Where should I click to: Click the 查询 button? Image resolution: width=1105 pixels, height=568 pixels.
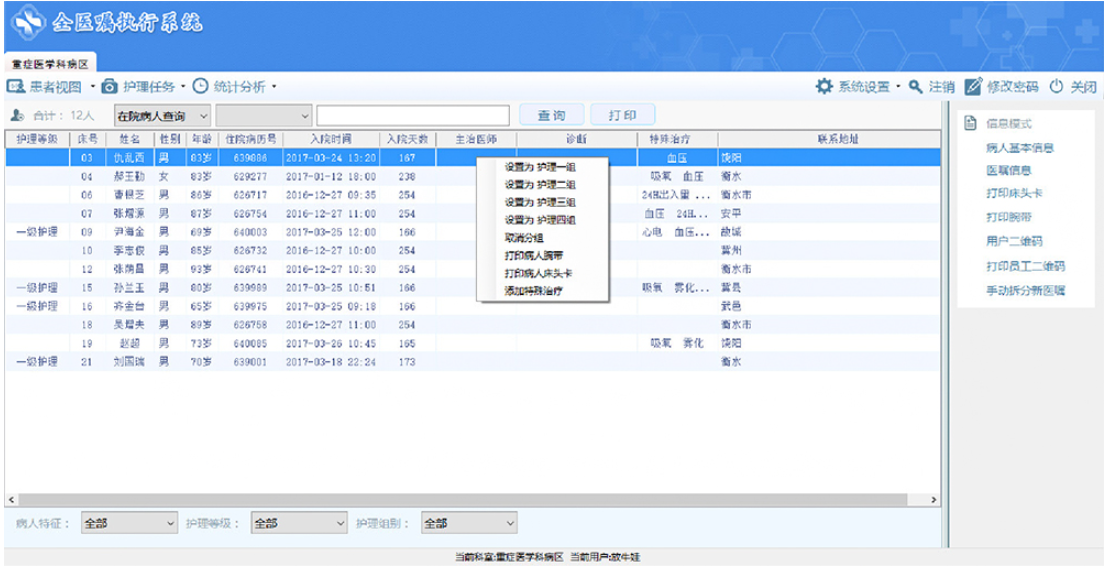click(552, 116)
